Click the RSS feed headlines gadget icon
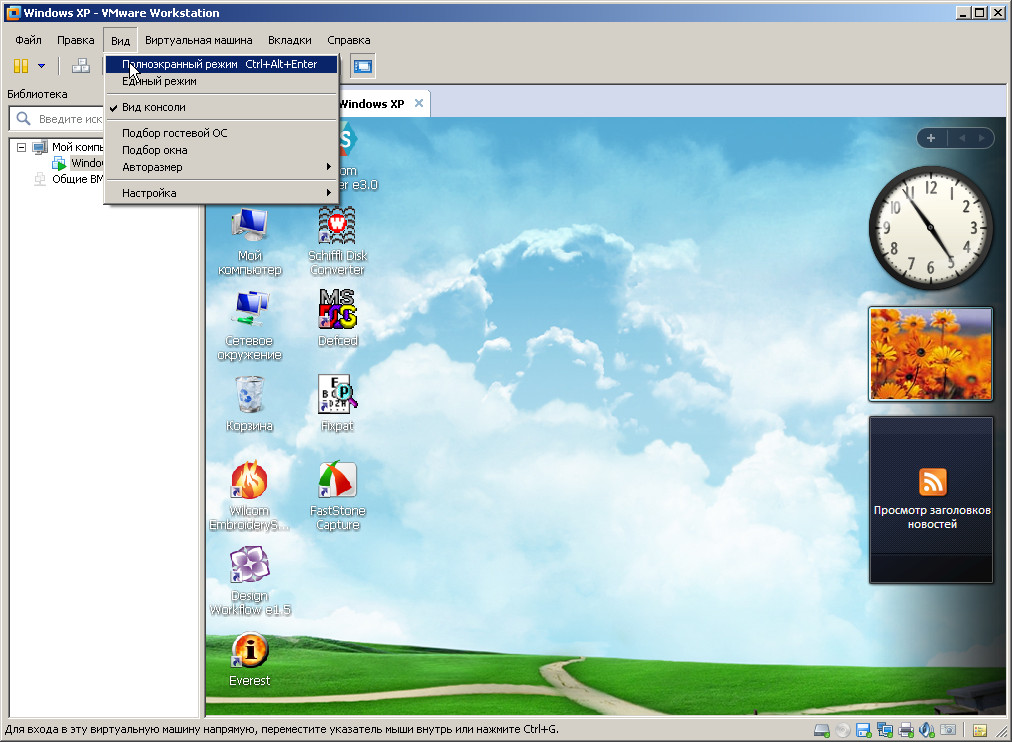Viewport: 1012px width, 742px height. 932,481
